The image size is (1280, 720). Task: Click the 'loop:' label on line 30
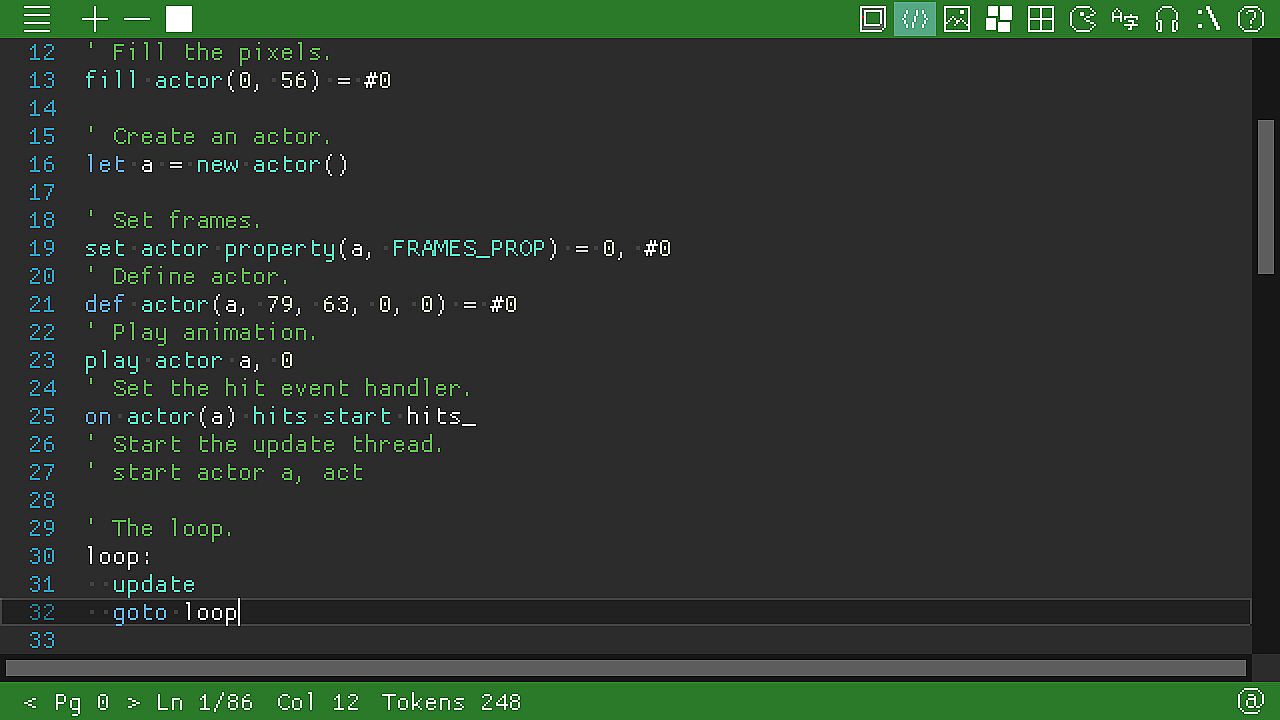[x=119, y=556]
